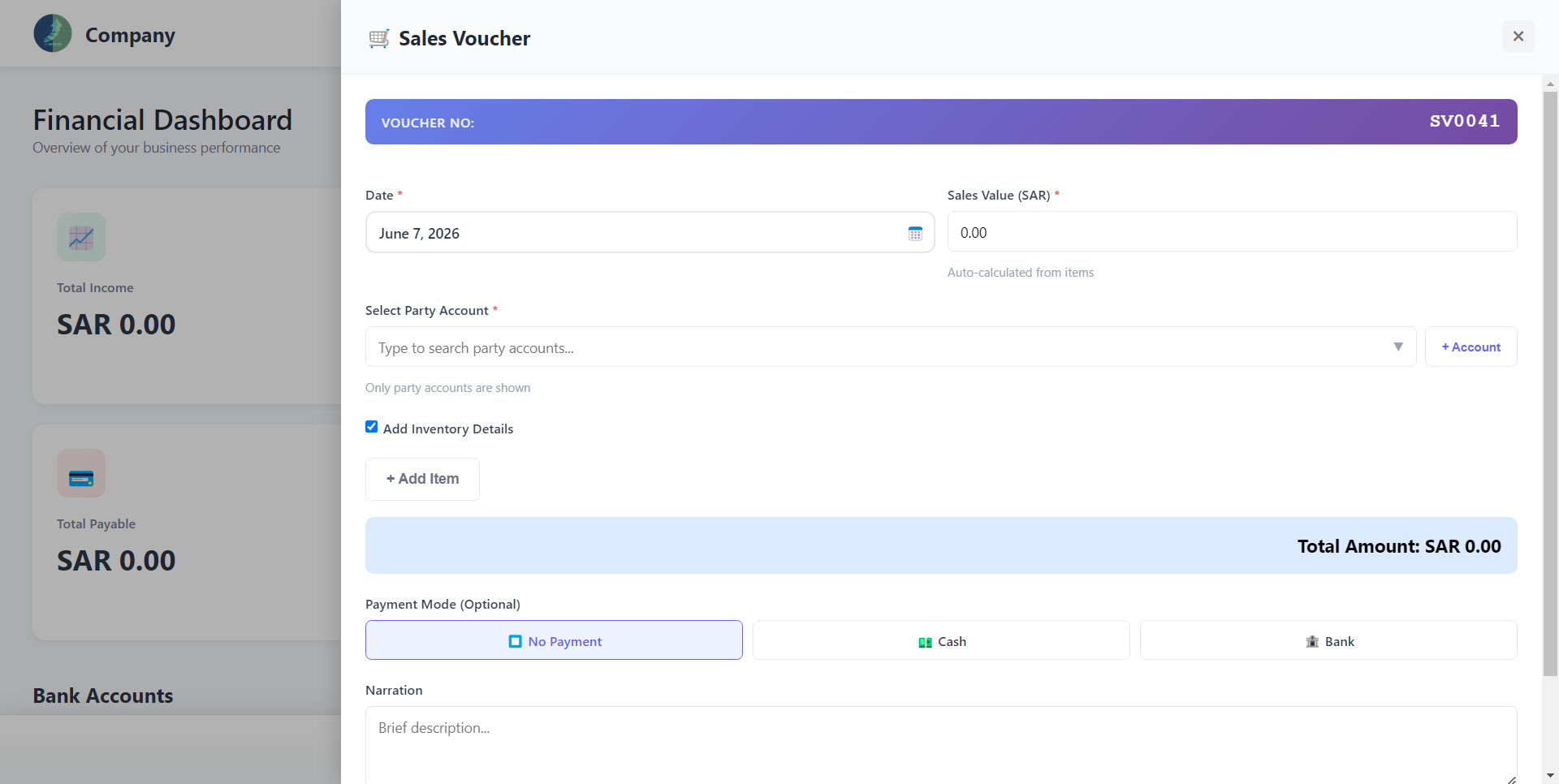This screenshot has height=784, width=1559.
Task: Close the Sales Voucher panel
Action: pyautogui.click(x=1518, y=37)
